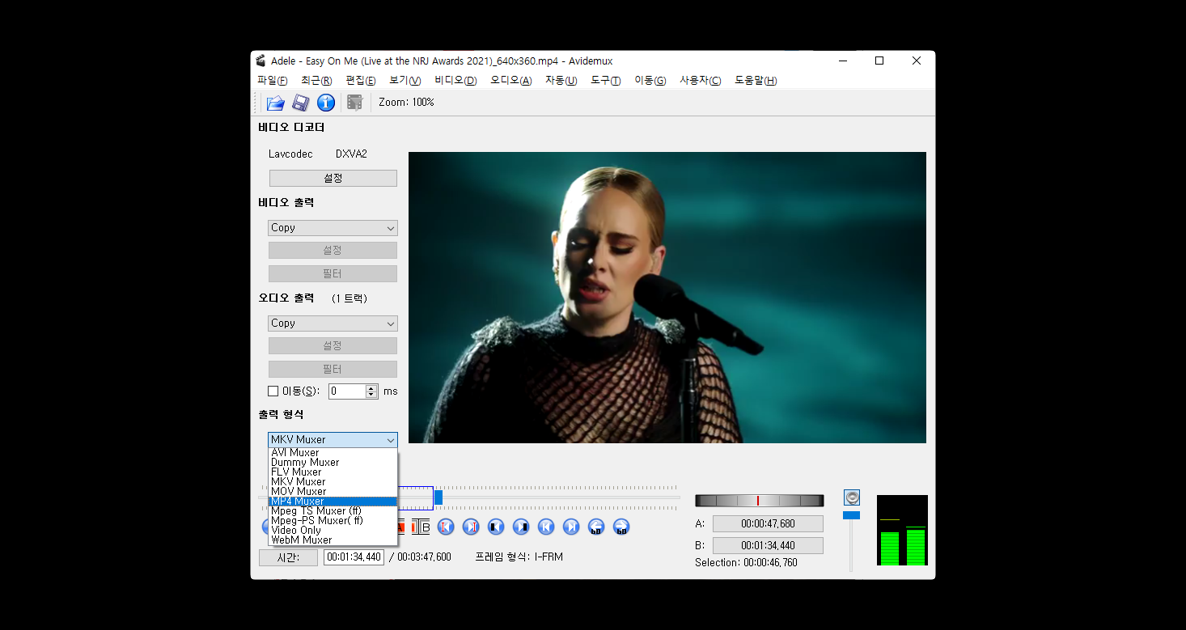Open the 사용자(C) menu

tap(700, 81)
